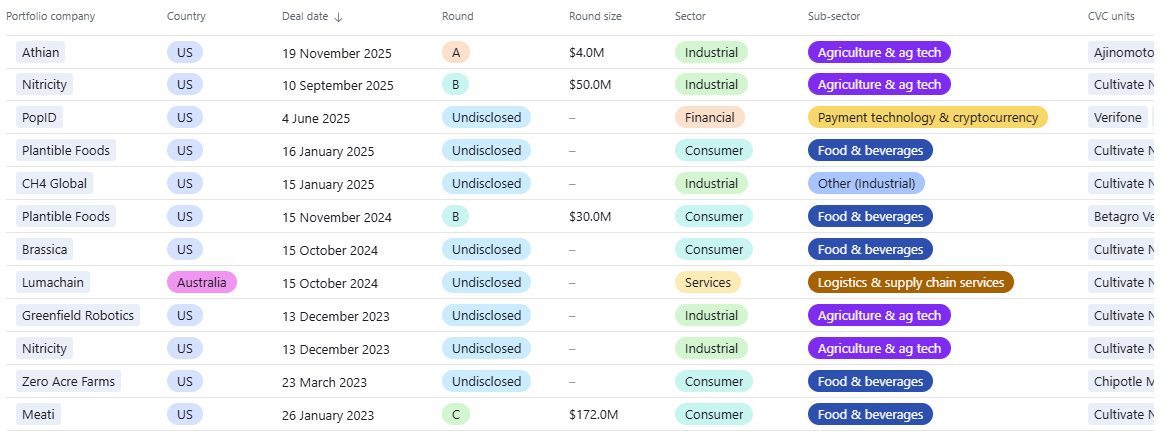Click the sort arrow beside Deal date
The width and height of the screenshot is (1162, 431).
338,17
